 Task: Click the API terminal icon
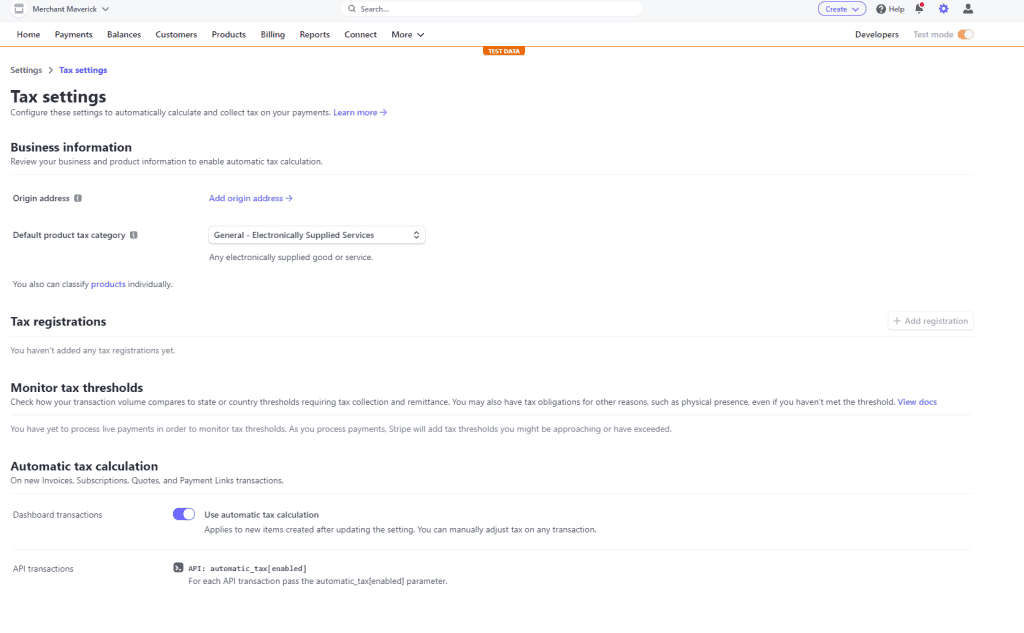pos(178,568)
